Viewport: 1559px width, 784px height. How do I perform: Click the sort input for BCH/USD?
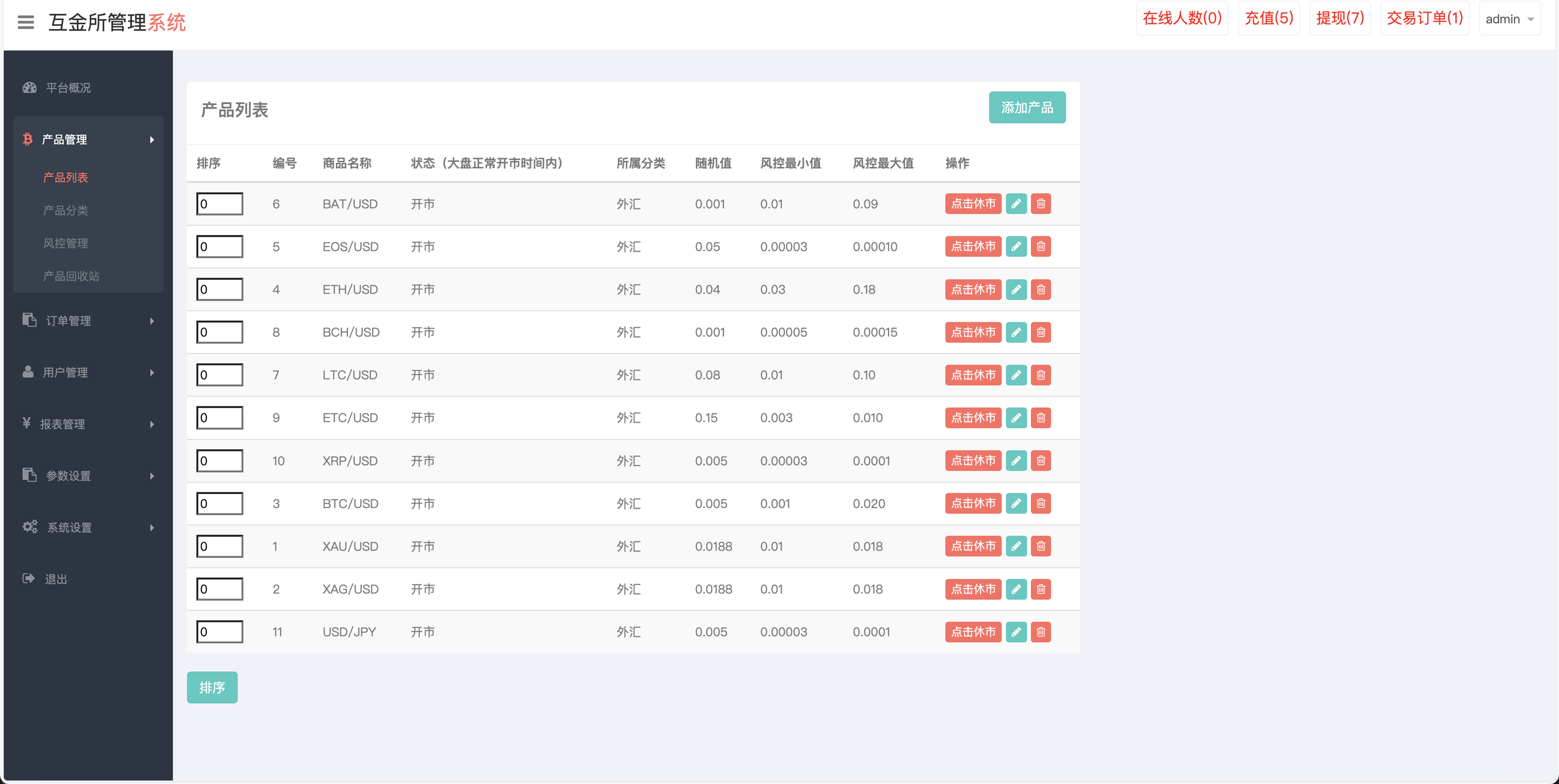coord(220,332)
